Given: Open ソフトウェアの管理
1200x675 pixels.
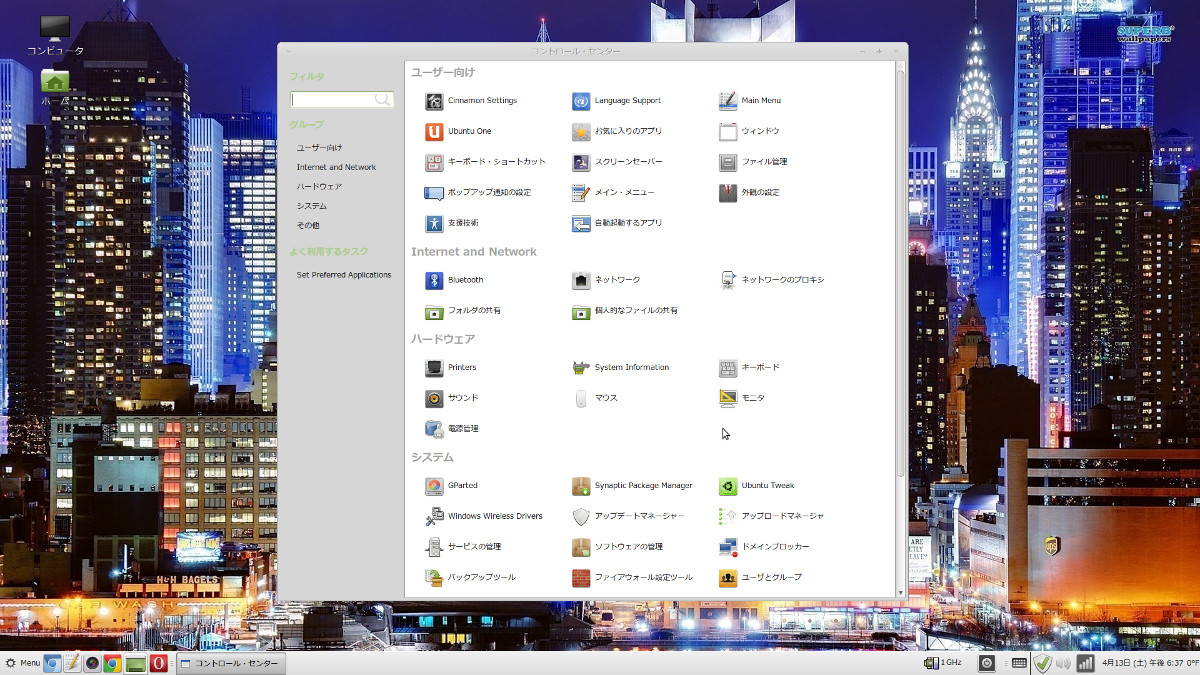Looking at the screenshot, I should coord(617,547).
